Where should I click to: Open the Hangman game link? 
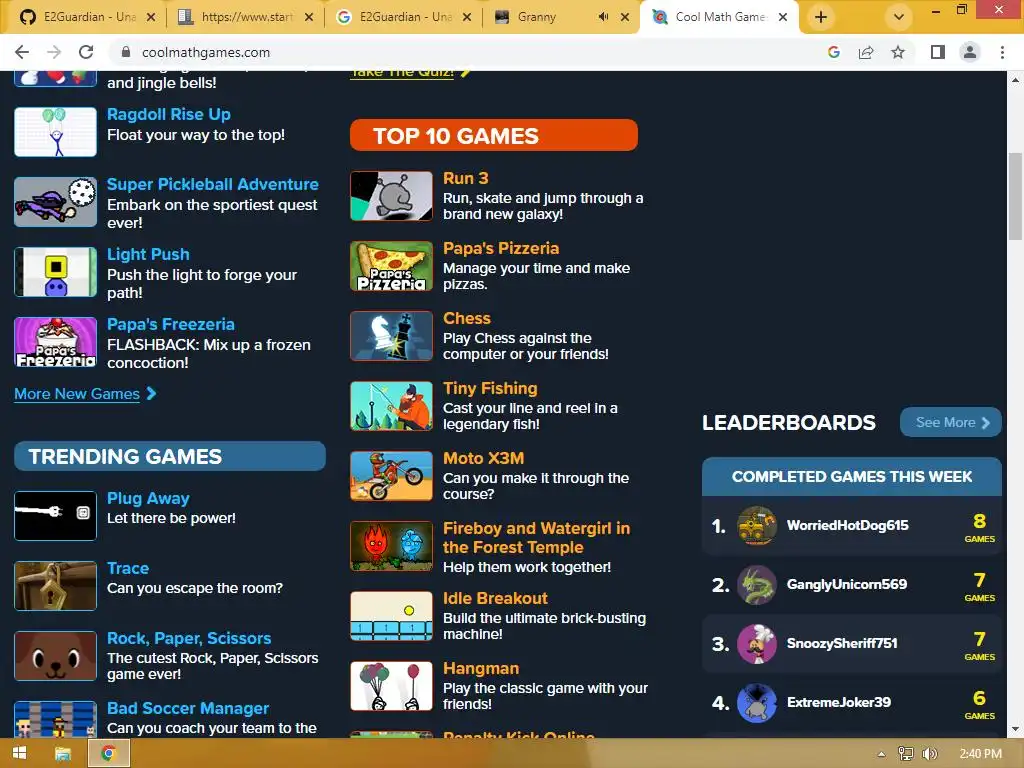(481, 669)
